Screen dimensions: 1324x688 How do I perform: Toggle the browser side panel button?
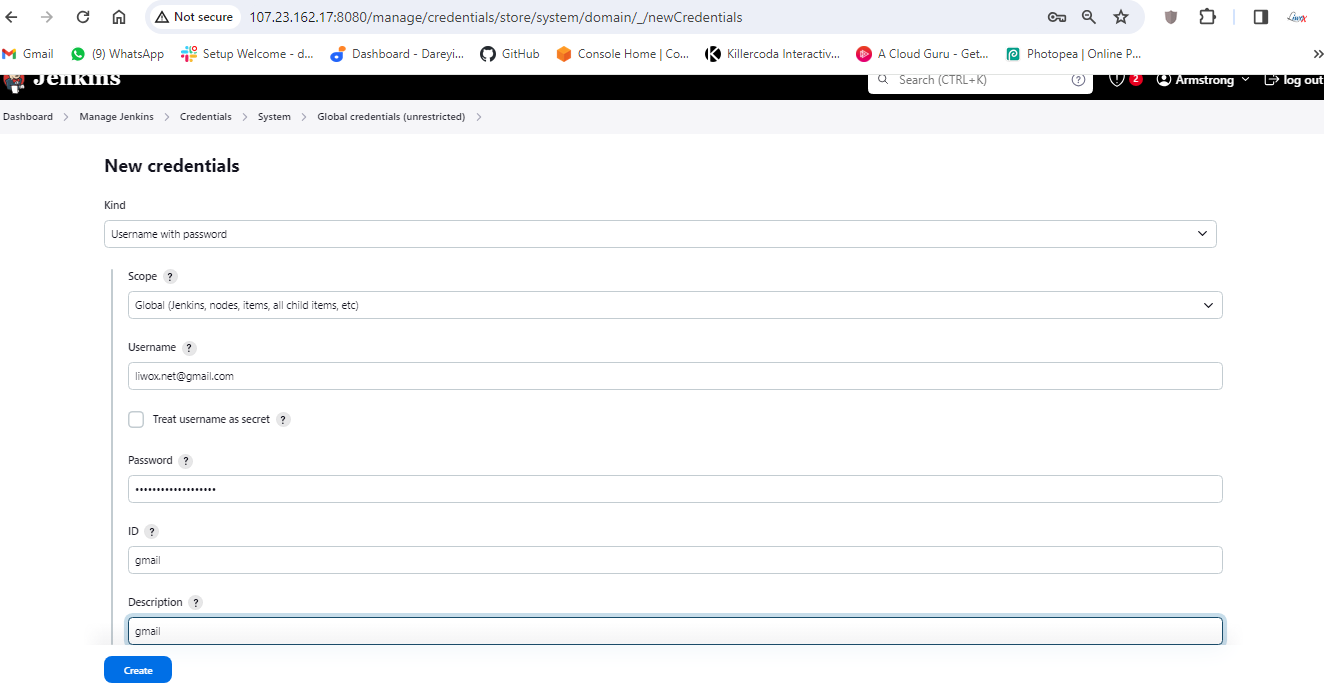1261,17
